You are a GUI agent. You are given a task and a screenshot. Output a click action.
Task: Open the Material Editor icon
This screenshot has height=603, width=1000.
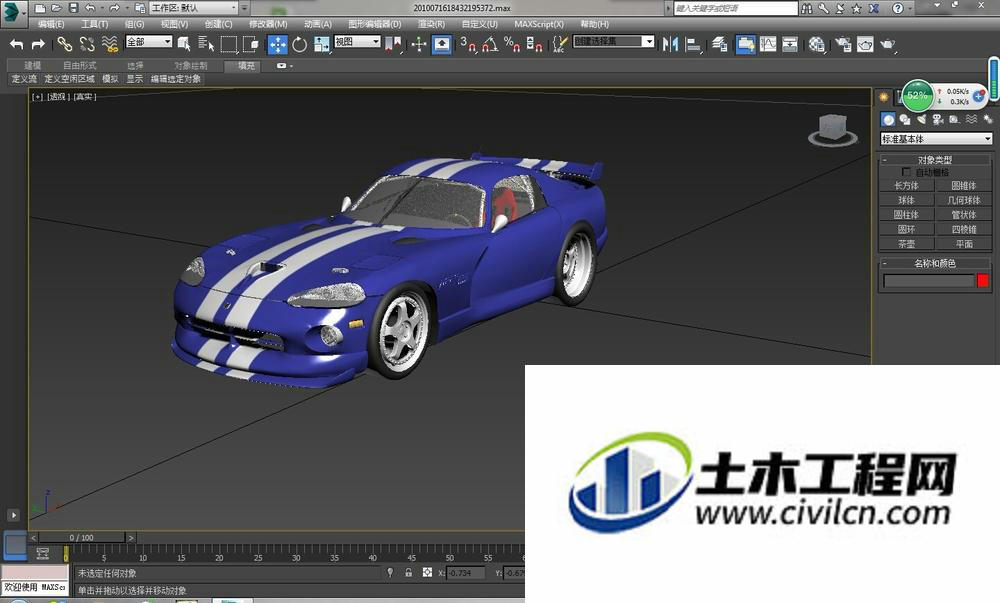pyautogui.click(x=817, y=44)
